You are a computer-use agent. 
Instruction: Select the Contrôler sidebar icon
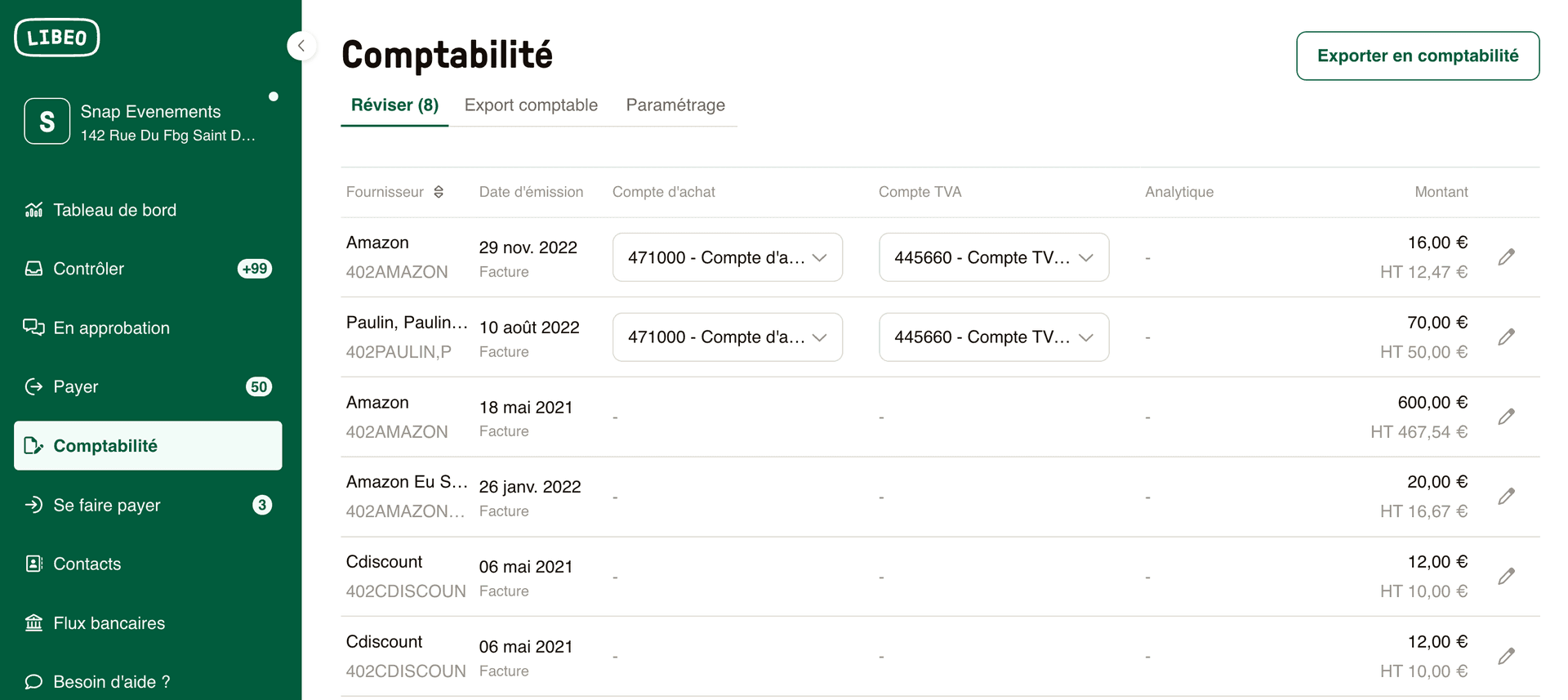point(33,268)
